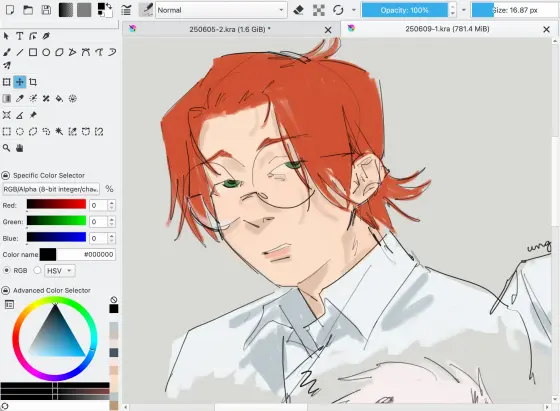Select the Fill bucket tool
The image size is (560, 411).
click(x=59, y=98)
